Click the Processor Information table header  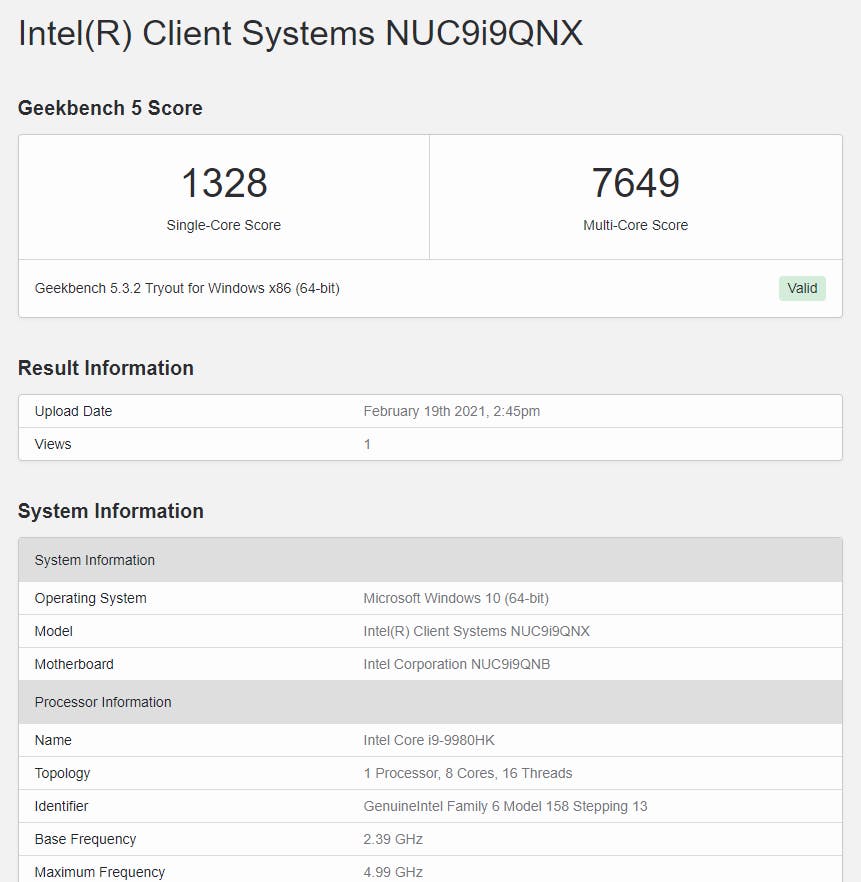[x=430, y=702]
